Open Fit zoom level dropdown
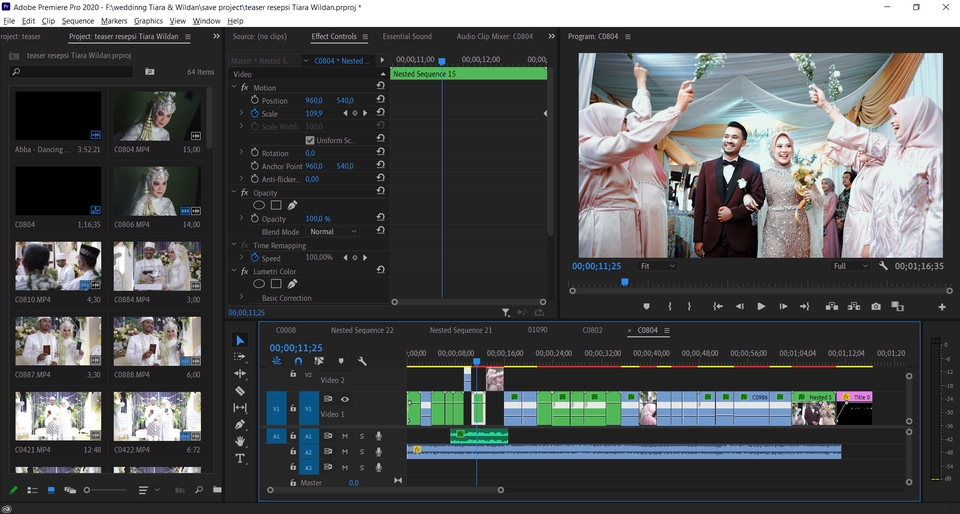Image resolution: width=960 pixels, height=514 pixels. (658, 266)
